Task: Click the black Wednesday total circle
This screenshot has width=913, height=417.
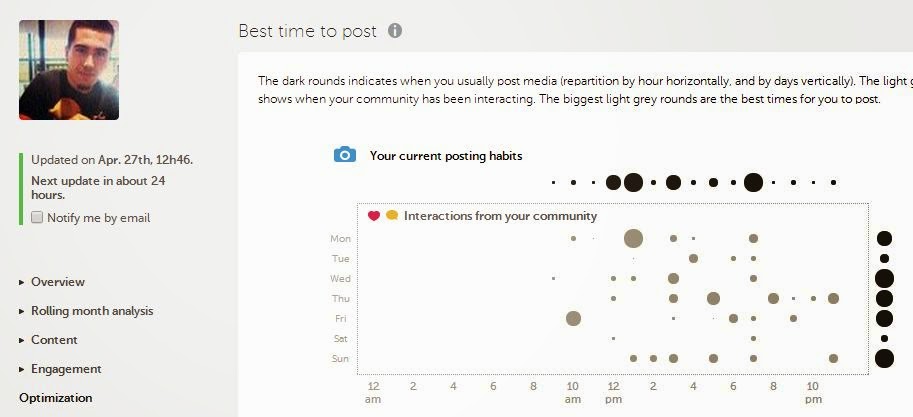Action: tap(884, 278)
